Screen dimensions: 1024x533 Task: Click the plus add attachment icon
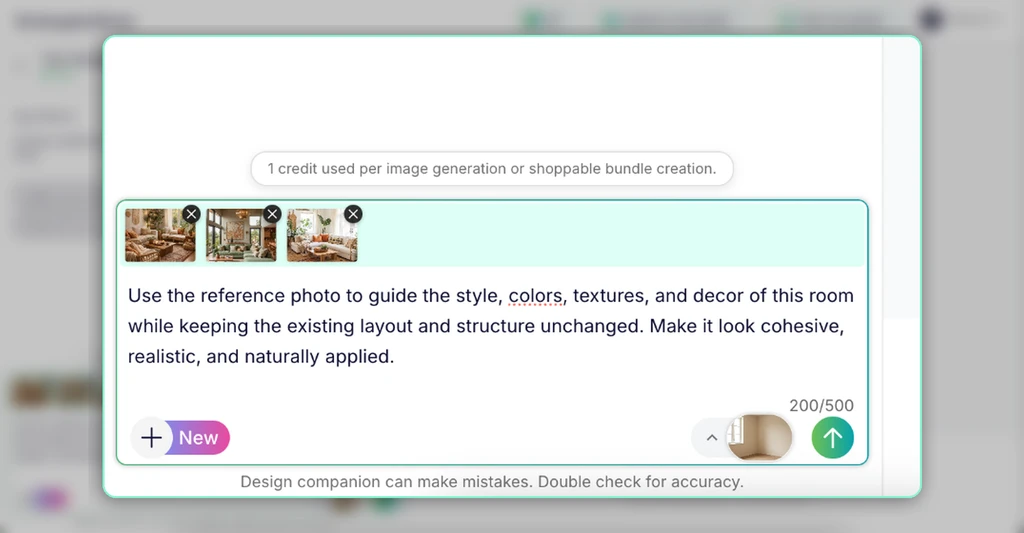click(152, 438)
